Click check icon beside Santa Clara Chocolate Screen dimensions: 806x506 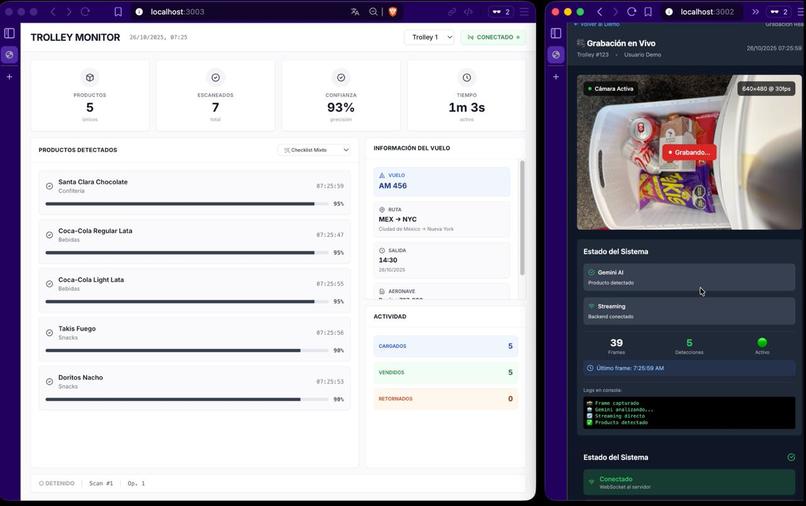pos(49,186)
